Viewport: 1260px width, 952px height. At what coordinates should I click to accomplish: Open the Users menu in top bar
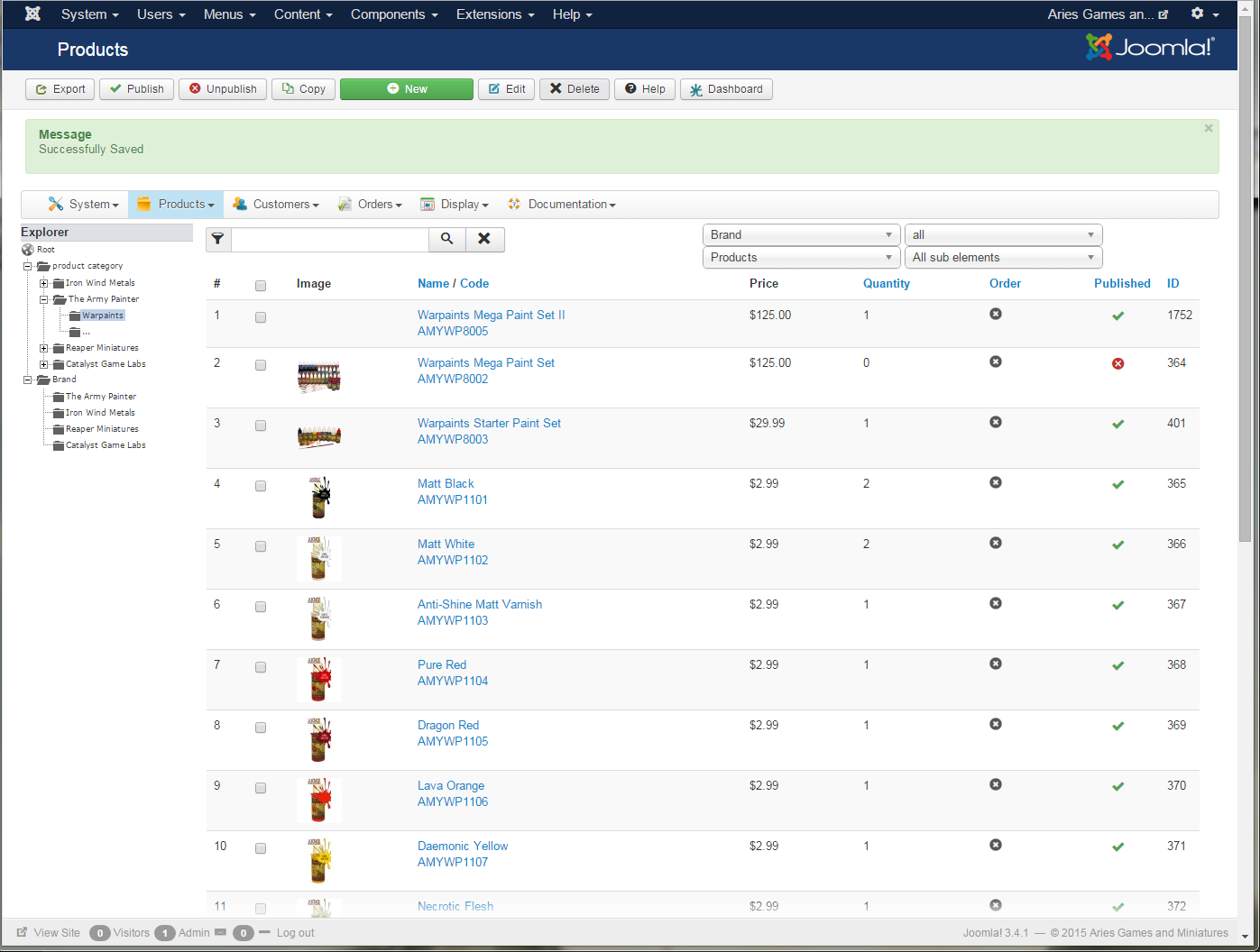click(161, 14)
